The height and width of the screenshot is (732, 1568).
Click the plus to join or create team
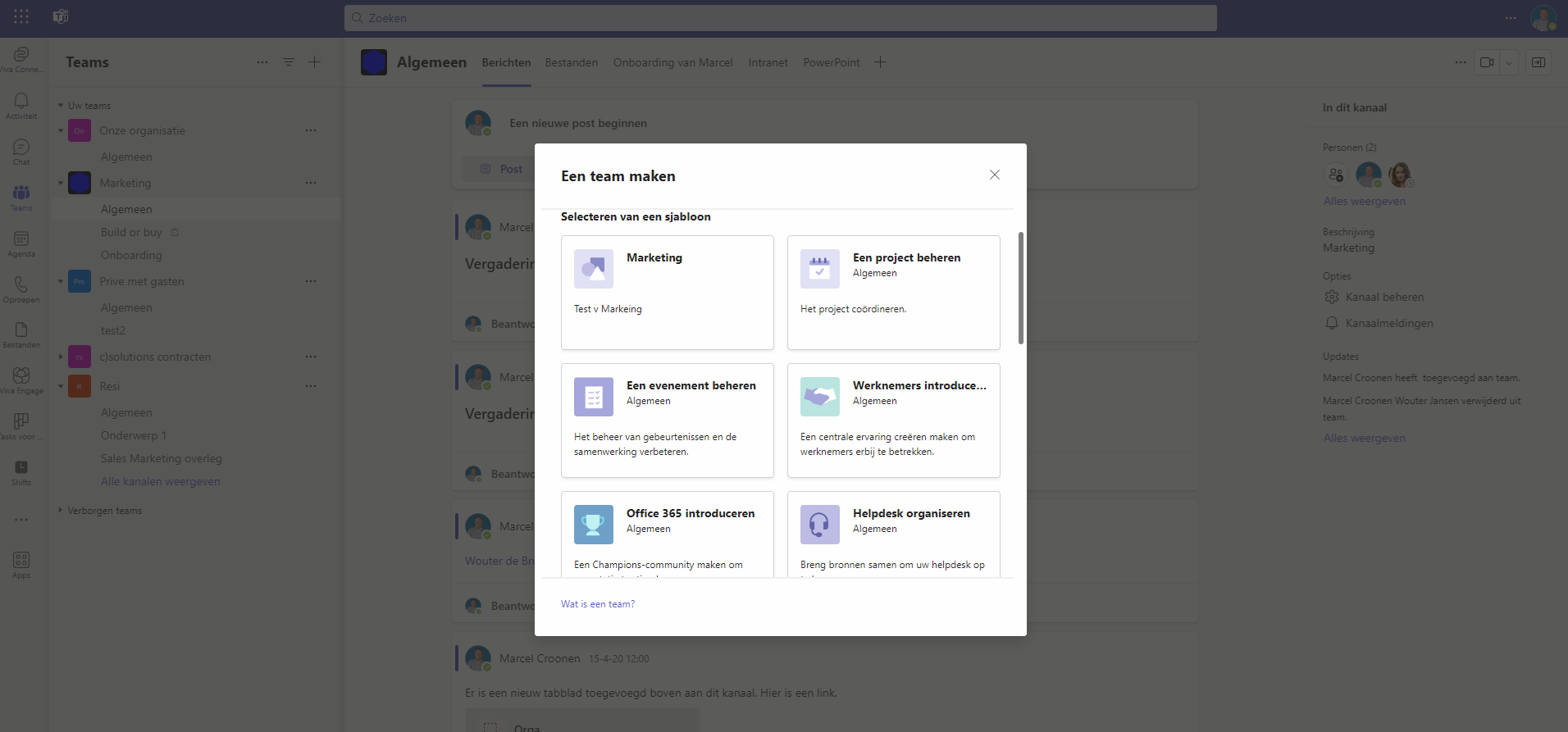(315, 62)
